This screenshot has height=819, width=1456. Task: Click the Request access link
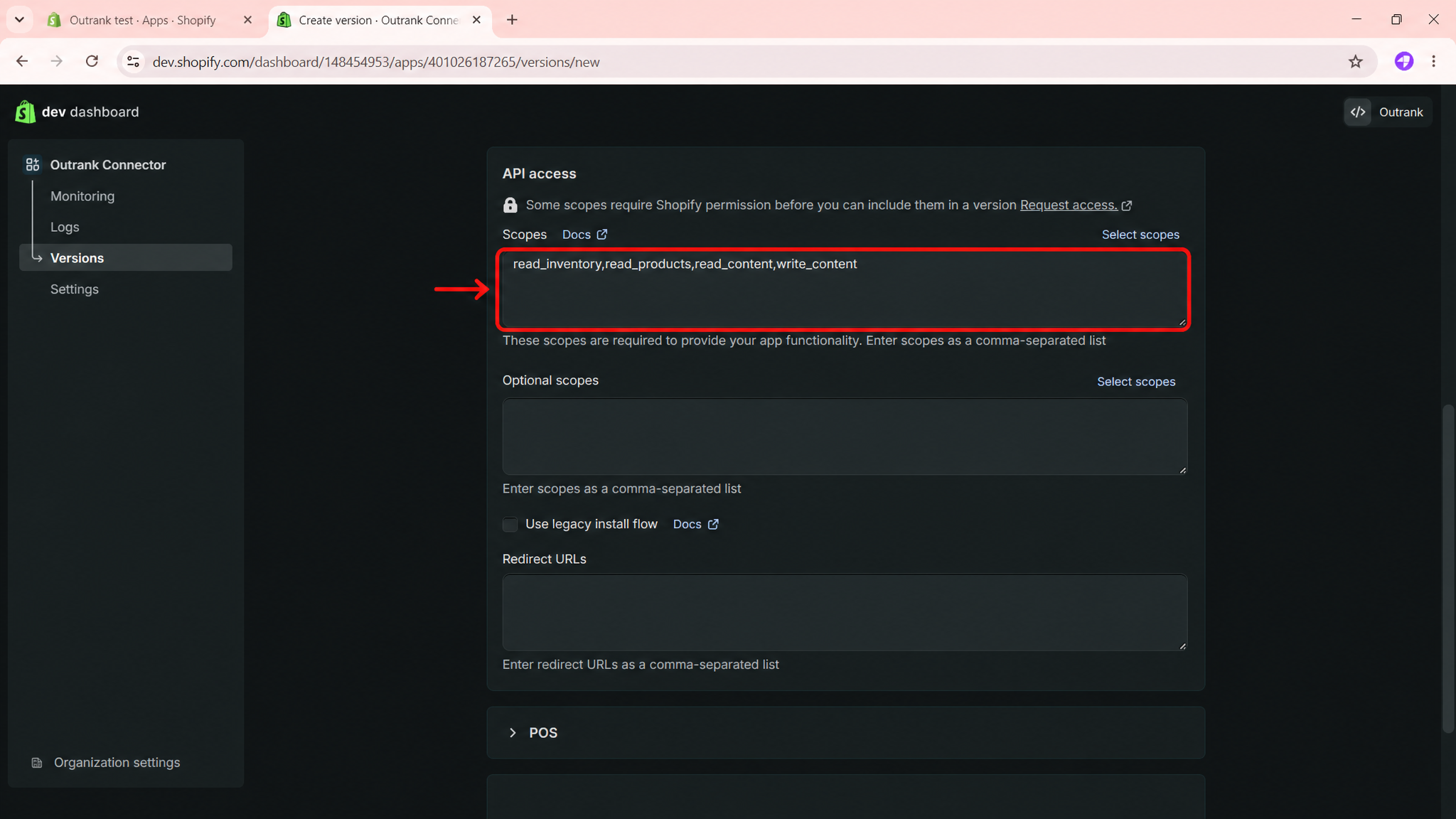pos(1069,205)
